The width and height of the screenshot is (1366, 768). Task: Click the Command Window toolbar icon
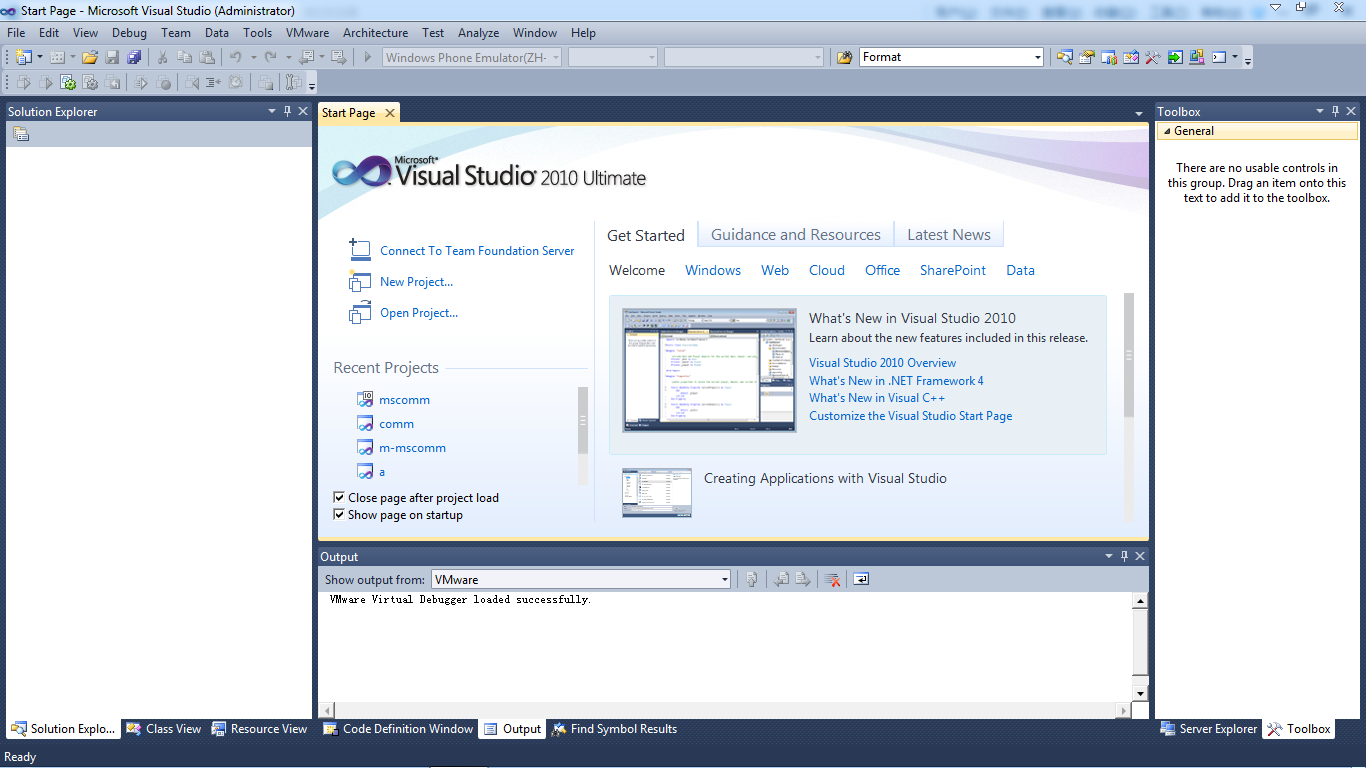(x=1219, y=57)
